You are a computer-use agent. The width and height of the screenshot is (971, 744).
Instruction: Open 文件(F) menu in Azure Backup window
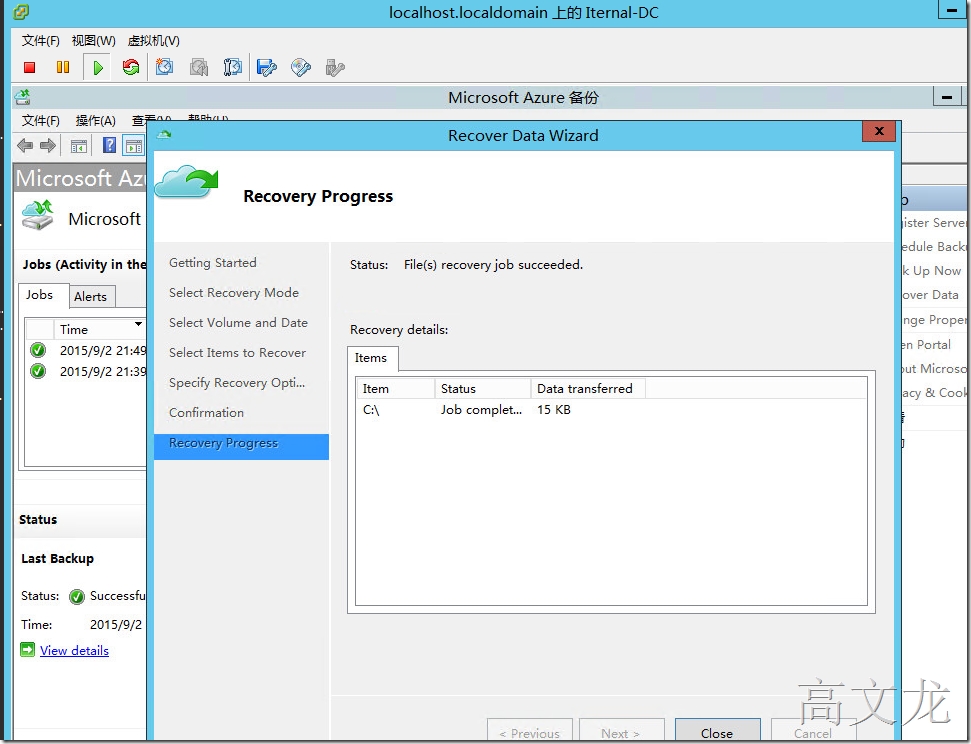pos(41,121)
